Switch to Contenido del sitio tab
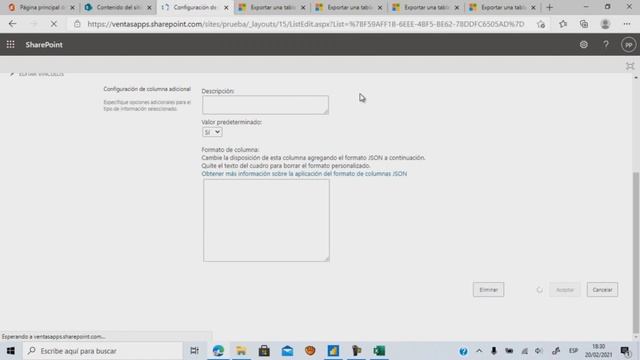 tap(119, 7)
